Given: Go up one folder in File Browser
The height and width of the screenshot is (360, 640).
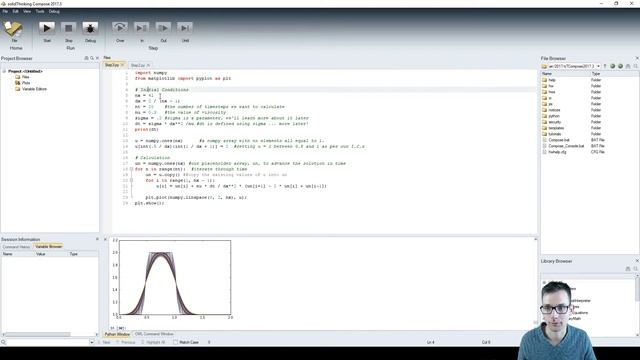Looking at the screenshot, I should 605,66.
